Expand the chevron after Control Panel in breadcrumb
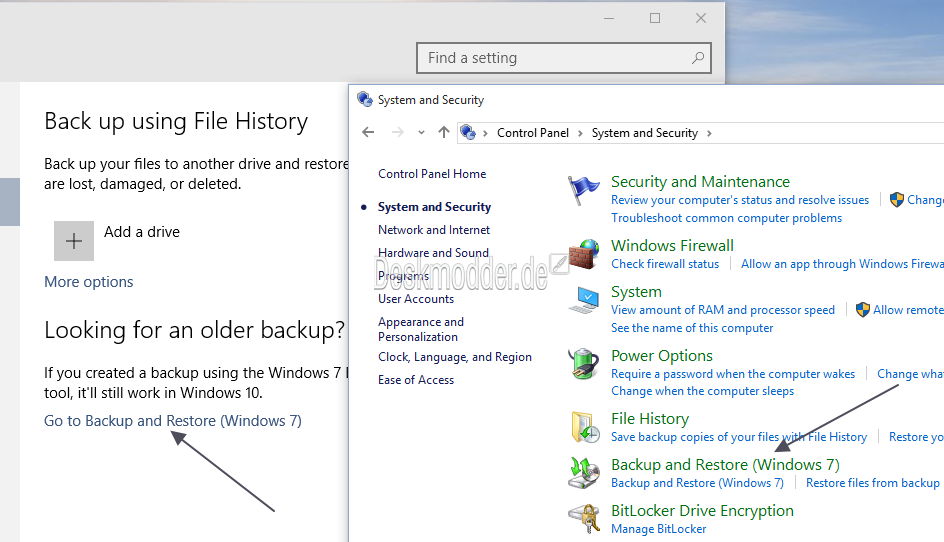Screen dimensions: 944x542 pos(580,133)
